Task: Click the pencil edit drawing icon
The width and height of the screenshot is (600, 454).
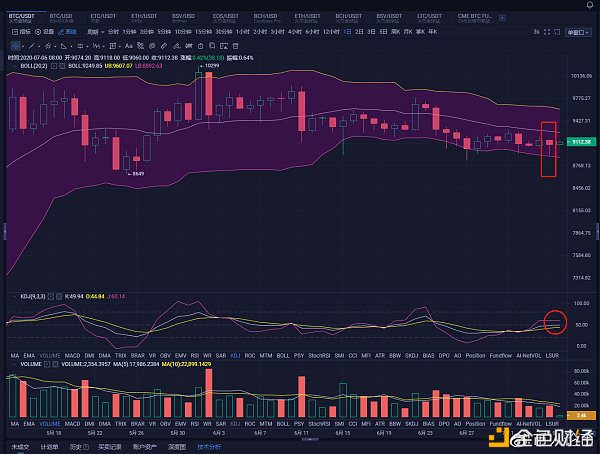Action: pyautogui.click(x=177, y=46)
